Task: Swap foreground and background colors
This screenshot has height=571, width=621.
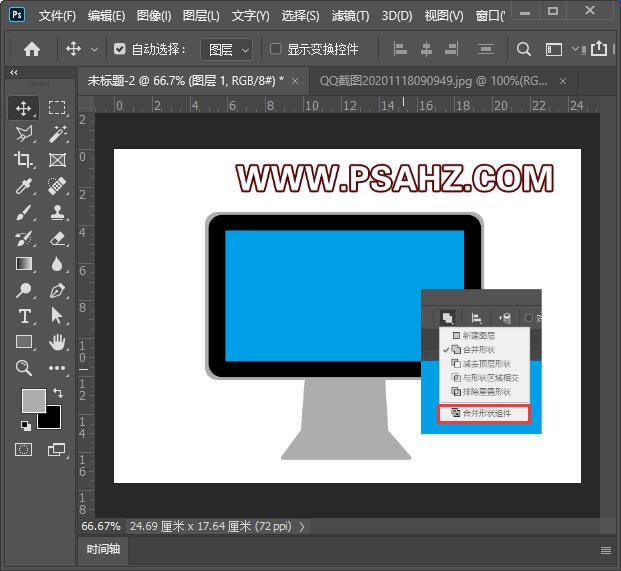Action: 58,392
